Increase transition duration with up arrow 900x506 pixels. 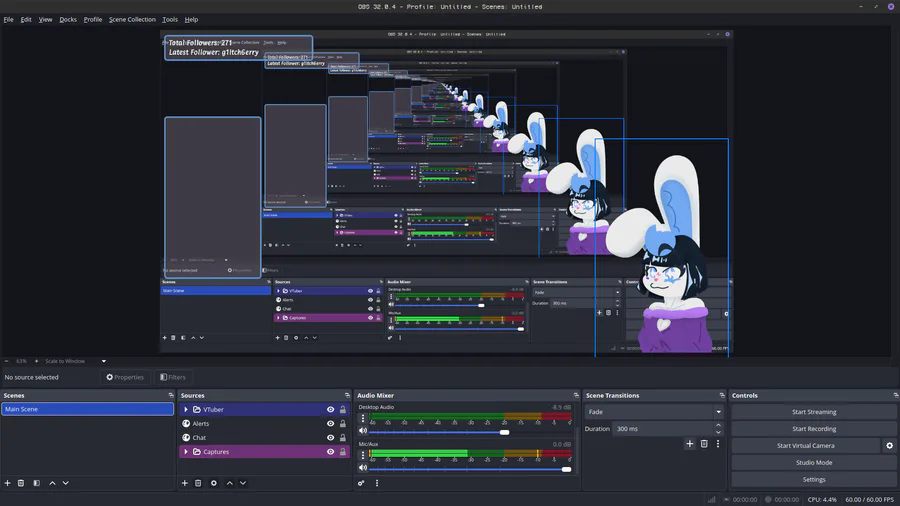718,425
